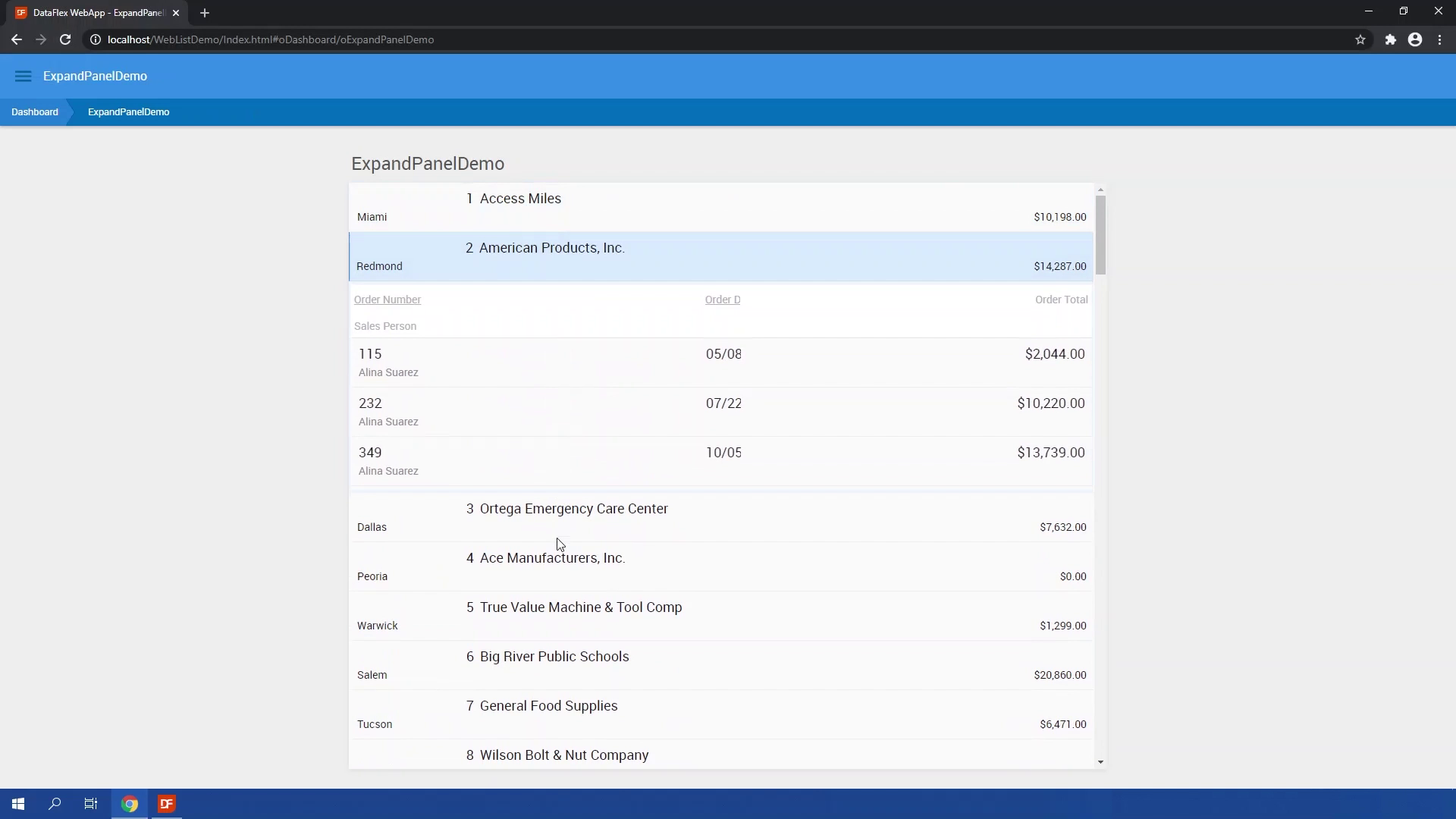Go to the Dashboard breadcrumb

(35, 112)
